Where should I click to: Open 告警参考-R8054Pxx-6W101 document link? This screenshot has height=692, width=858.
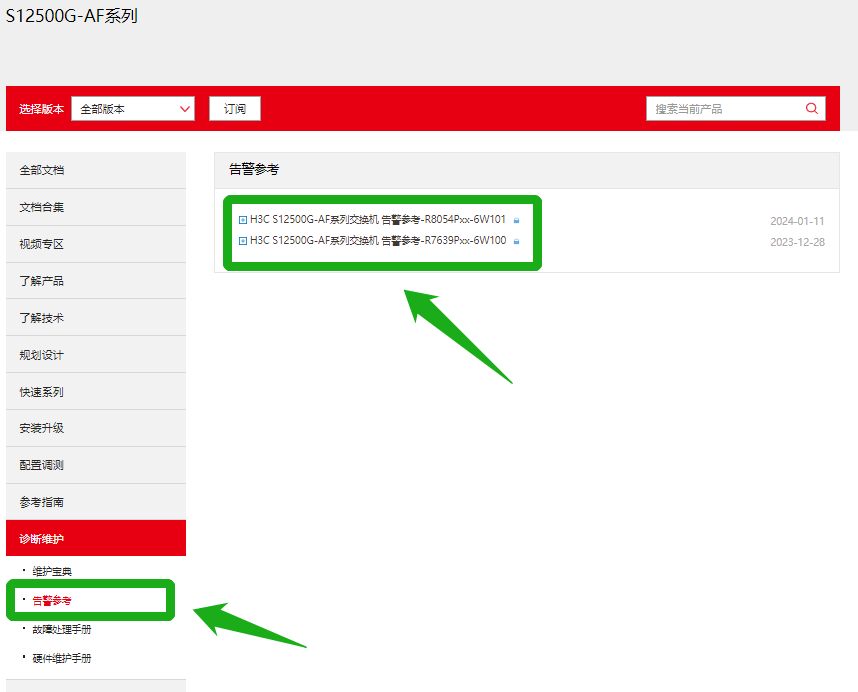[x=378, y=220]
